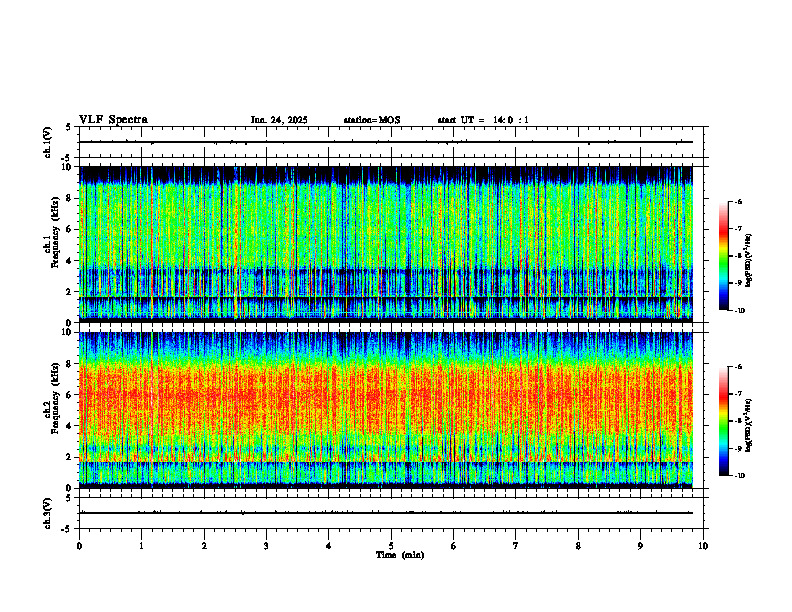This screenshot has height=612, width=792.
Task: Click the 7 tick label on Time axis
Action: point(516,546)
